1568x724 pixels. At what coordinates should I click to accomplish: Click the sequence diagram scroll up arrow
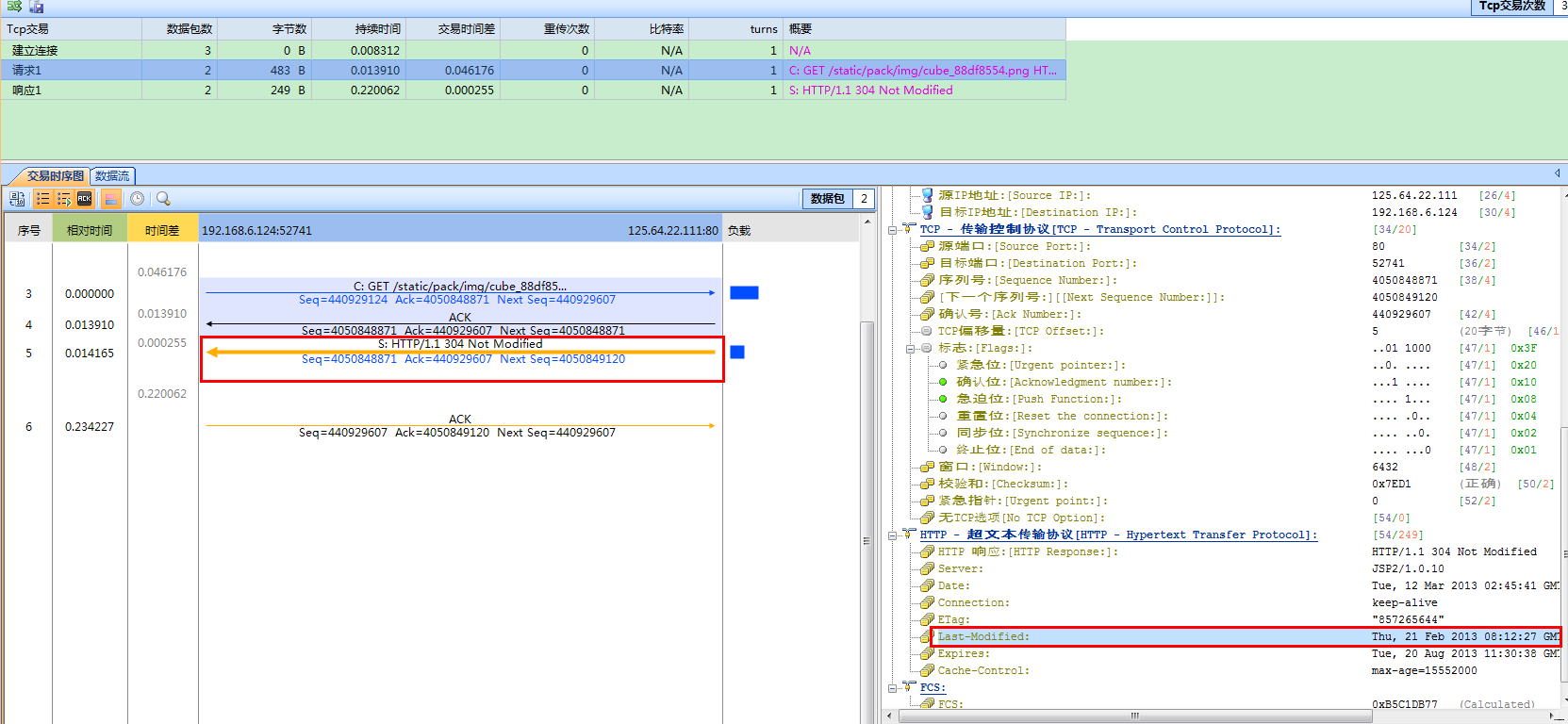(867, 222)
